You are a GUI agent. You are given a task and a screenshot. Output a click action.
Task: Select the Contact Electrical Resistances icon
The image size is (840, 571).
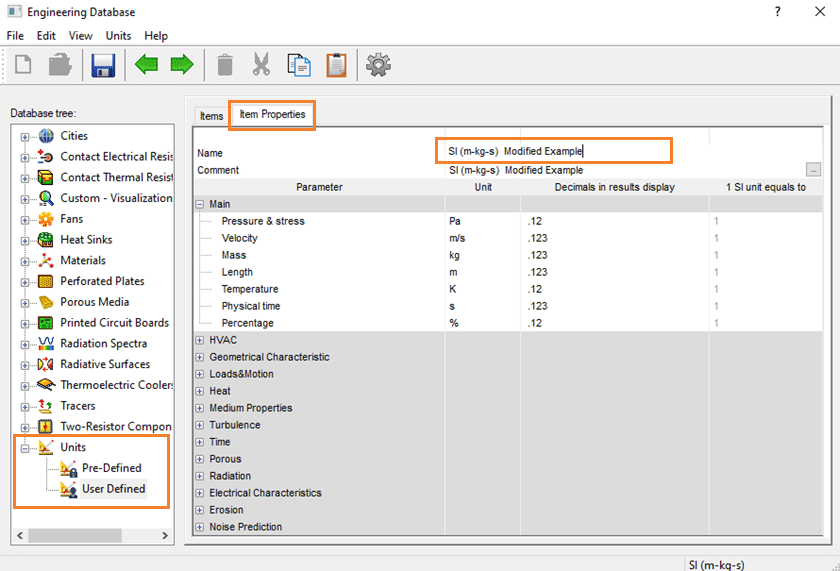tap(46, 157)
